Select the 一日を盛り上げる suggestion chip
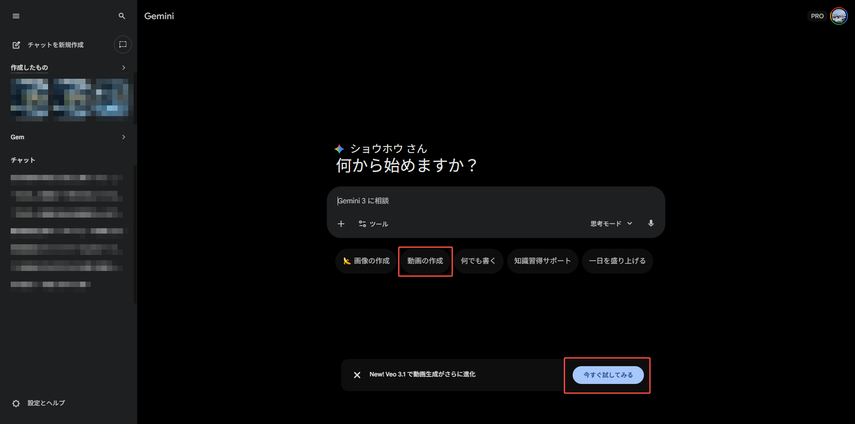Screen dimensions: 855x424 tap(617, 261)
